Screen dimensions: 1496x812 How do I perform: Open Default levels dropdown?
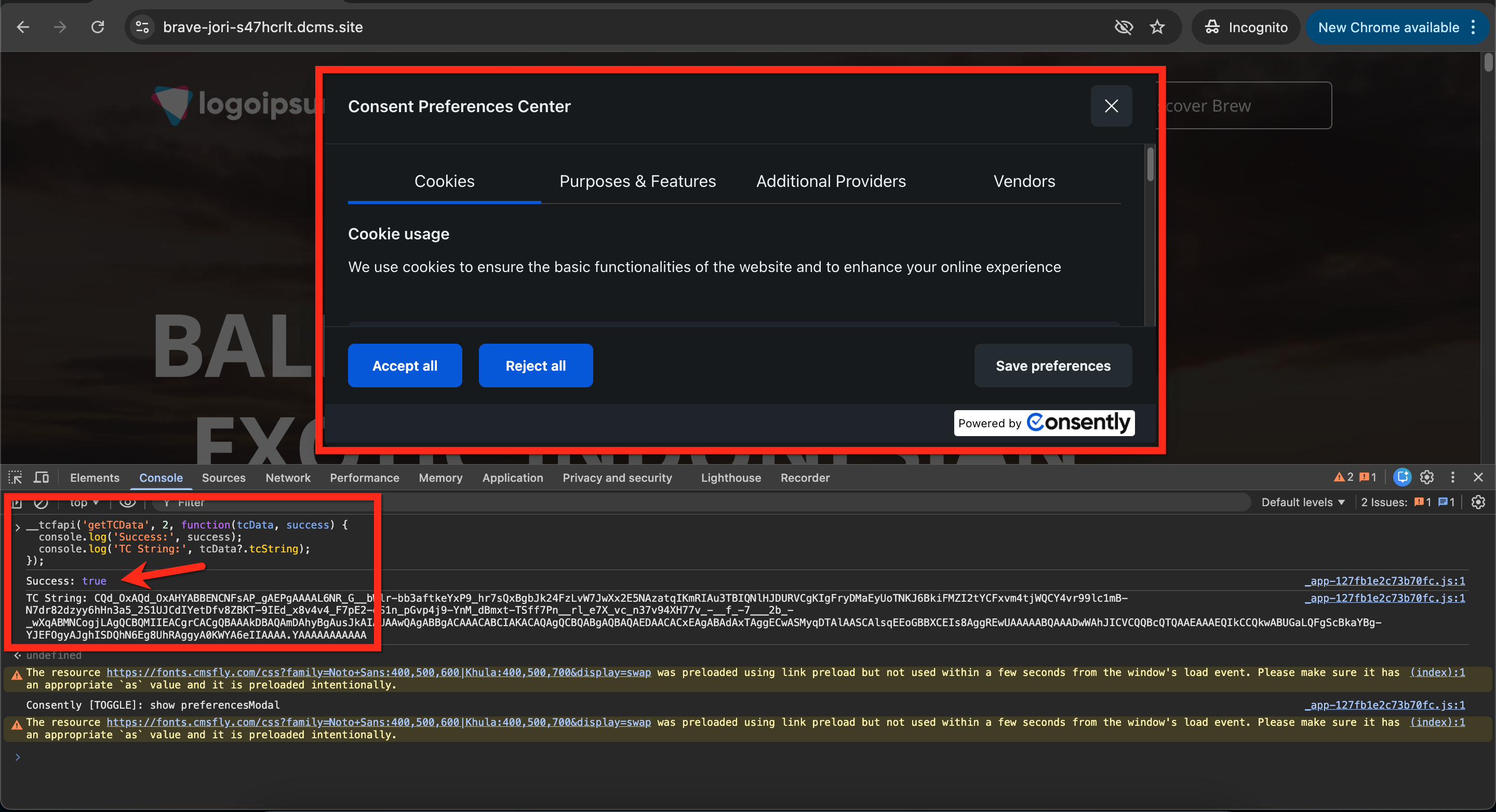pyautogui.click(x=1303, y=502)
